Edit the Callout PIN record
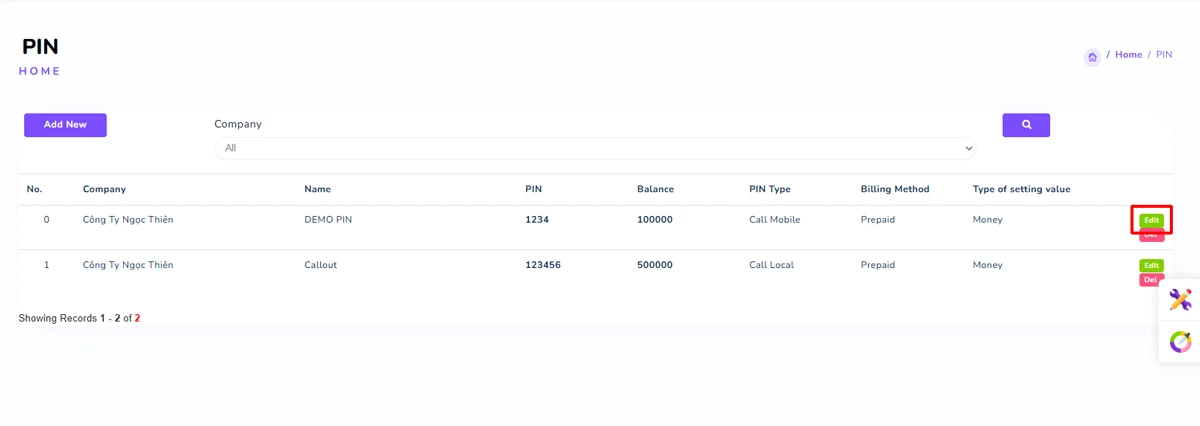This screenshot has height=426, width=1200. click(x=1151, y=266)
